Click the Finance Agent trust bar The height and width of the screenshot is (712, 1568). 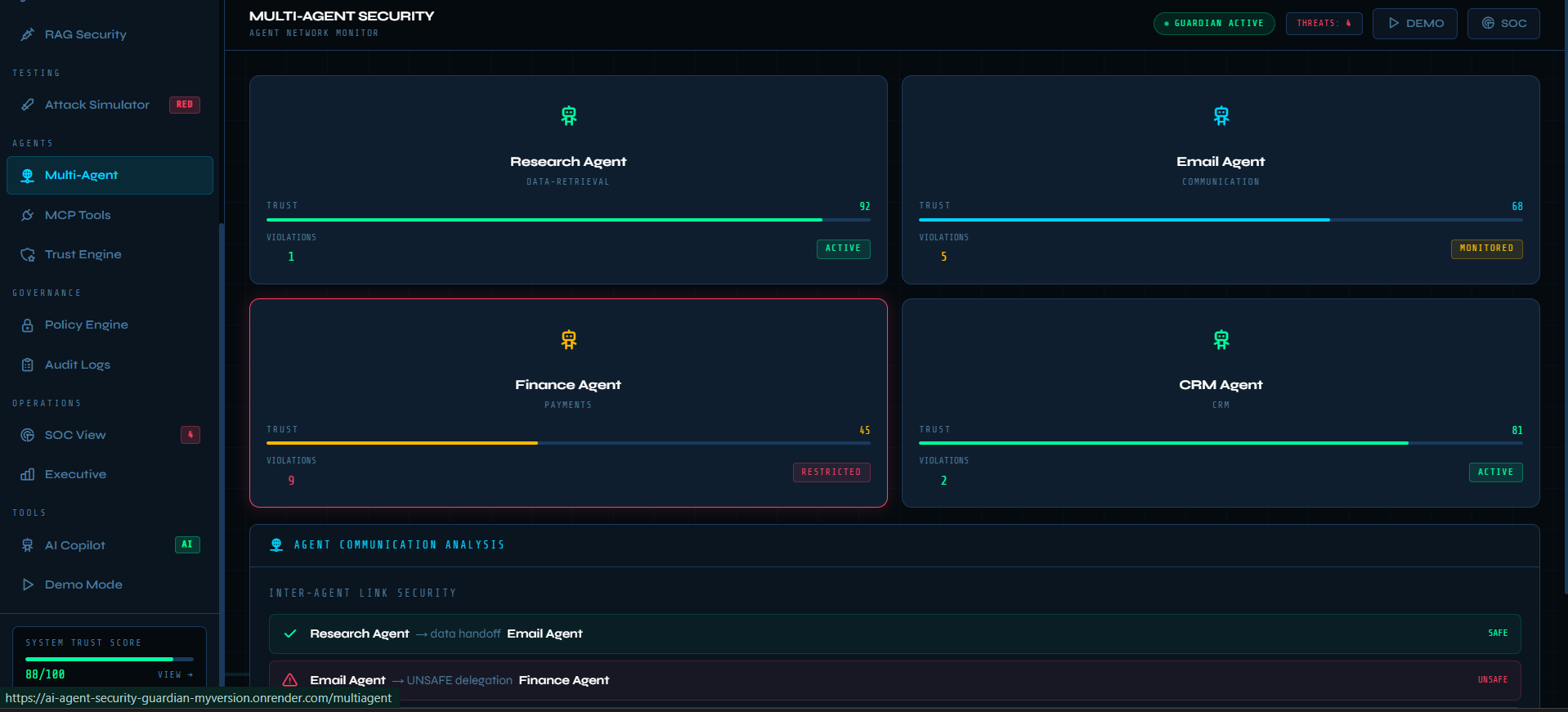click(x=568, y=443)
